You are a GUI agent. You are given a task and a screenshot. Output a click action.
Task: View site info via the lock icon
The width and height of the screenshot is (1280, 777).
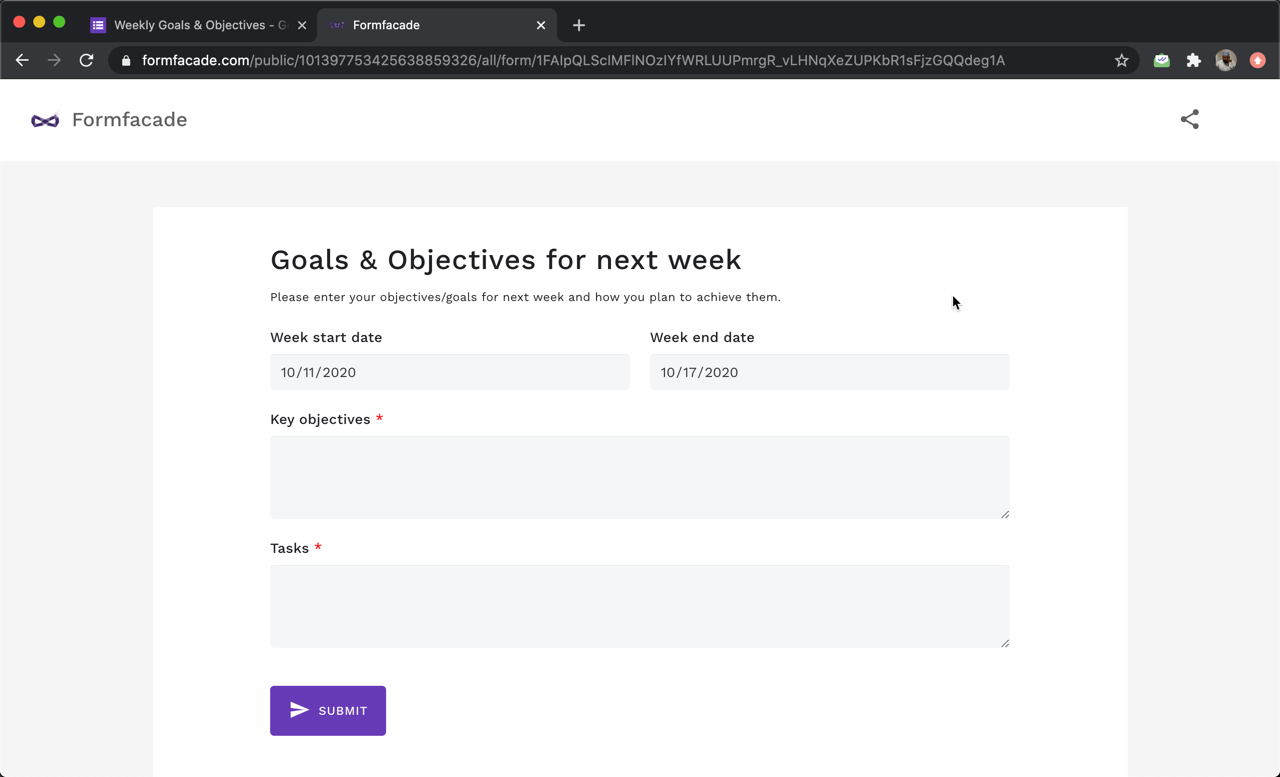pos(126,60)
